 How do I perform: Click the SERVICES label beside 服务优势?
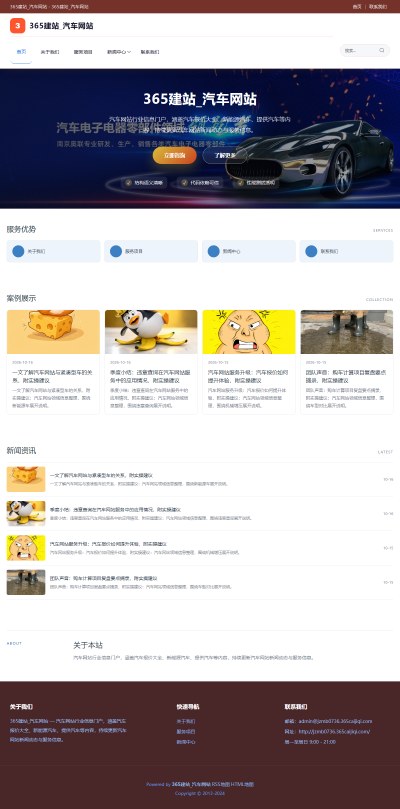coord(383,231)
